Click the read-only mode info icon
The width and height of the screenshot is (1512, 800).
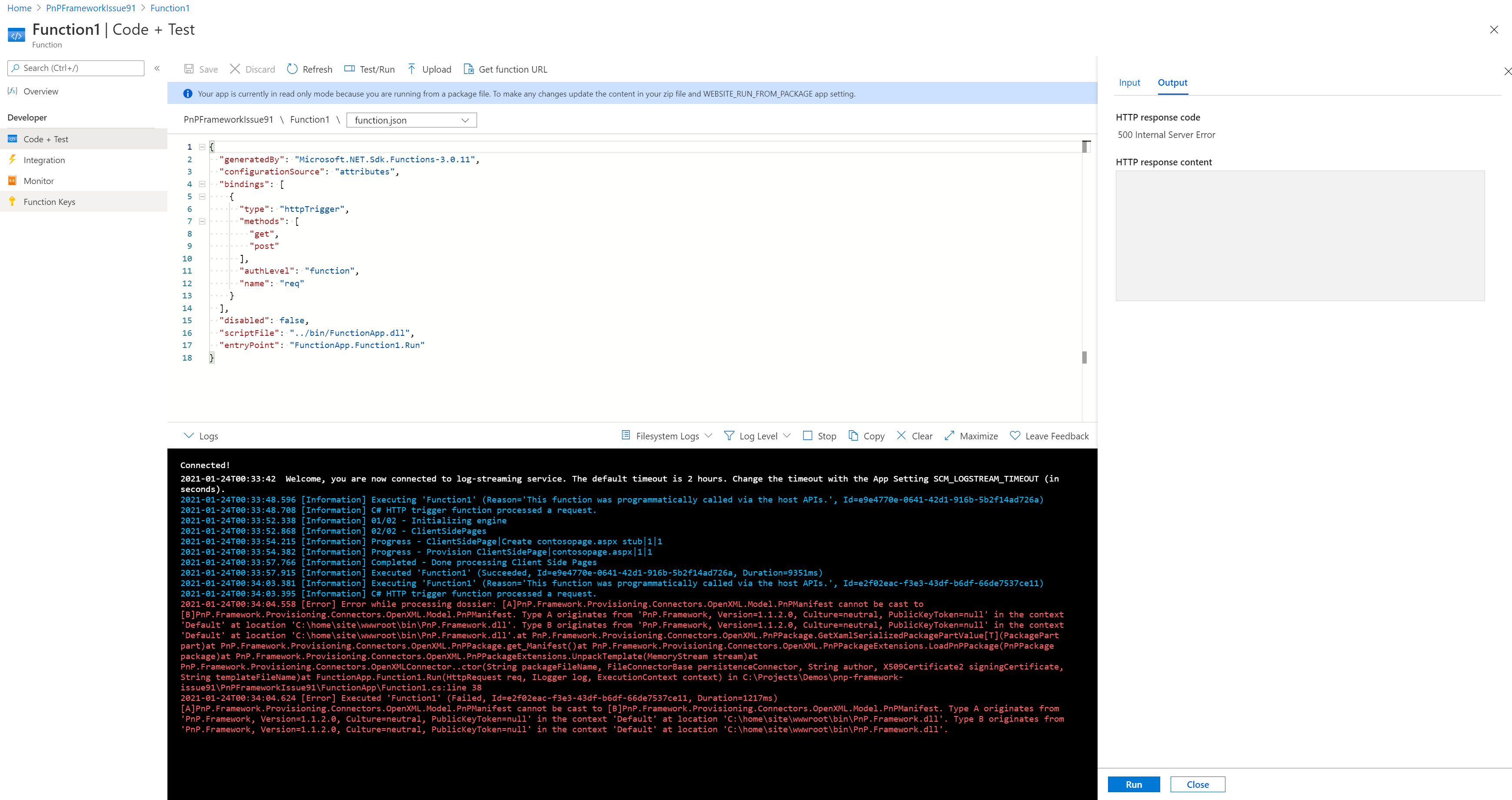click(x=188, y=94)
